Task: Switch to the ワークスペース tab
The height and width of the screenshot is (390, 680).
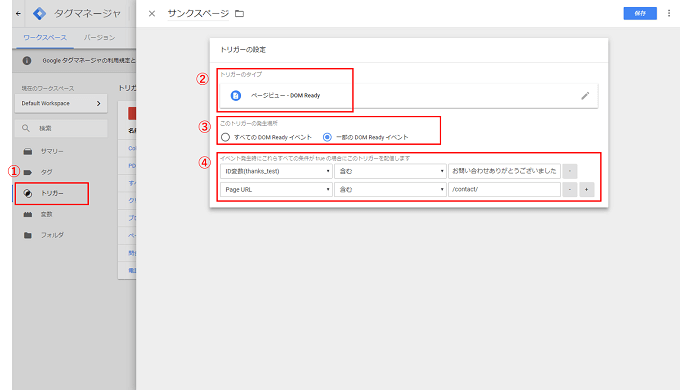Action: pos(45,38)
